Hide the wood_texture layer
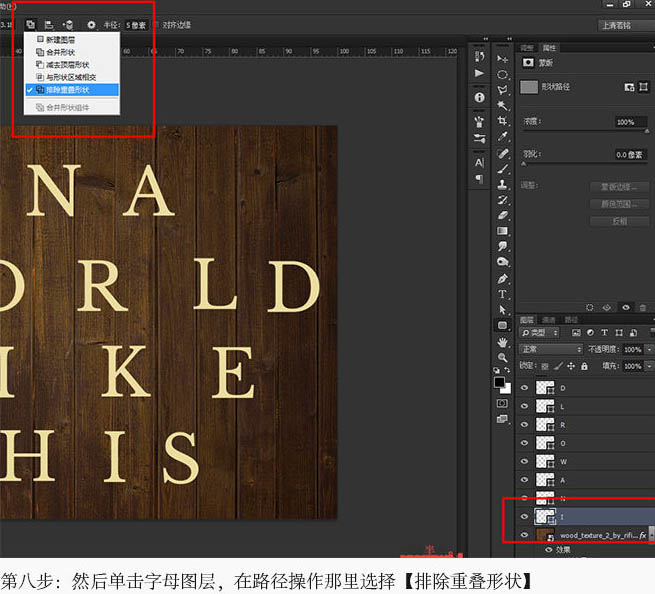Viewport: 655px width, 594px height. (x=525, y=535)
